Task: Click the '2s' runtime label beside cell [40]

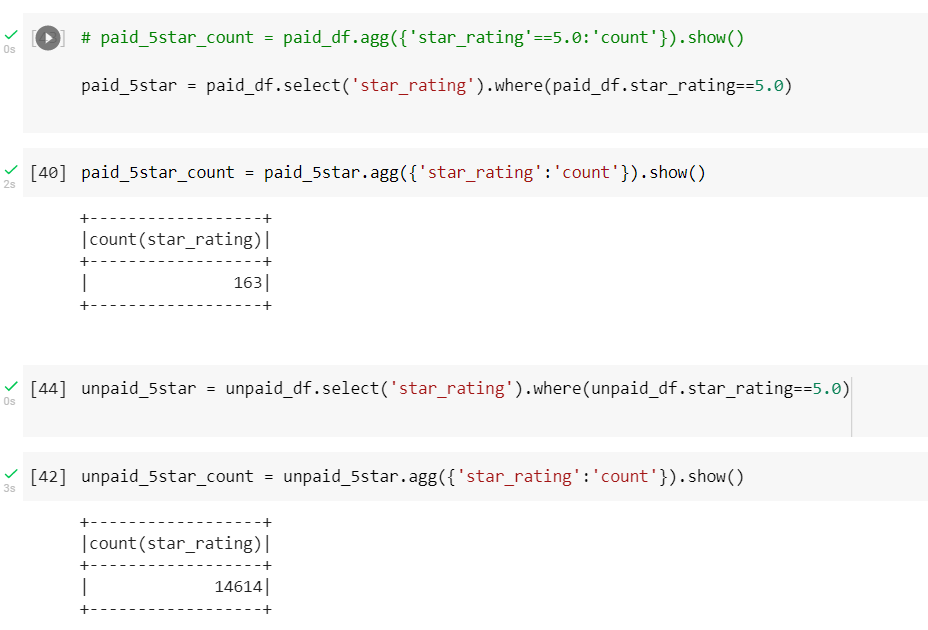Action: tap(10, 184)
